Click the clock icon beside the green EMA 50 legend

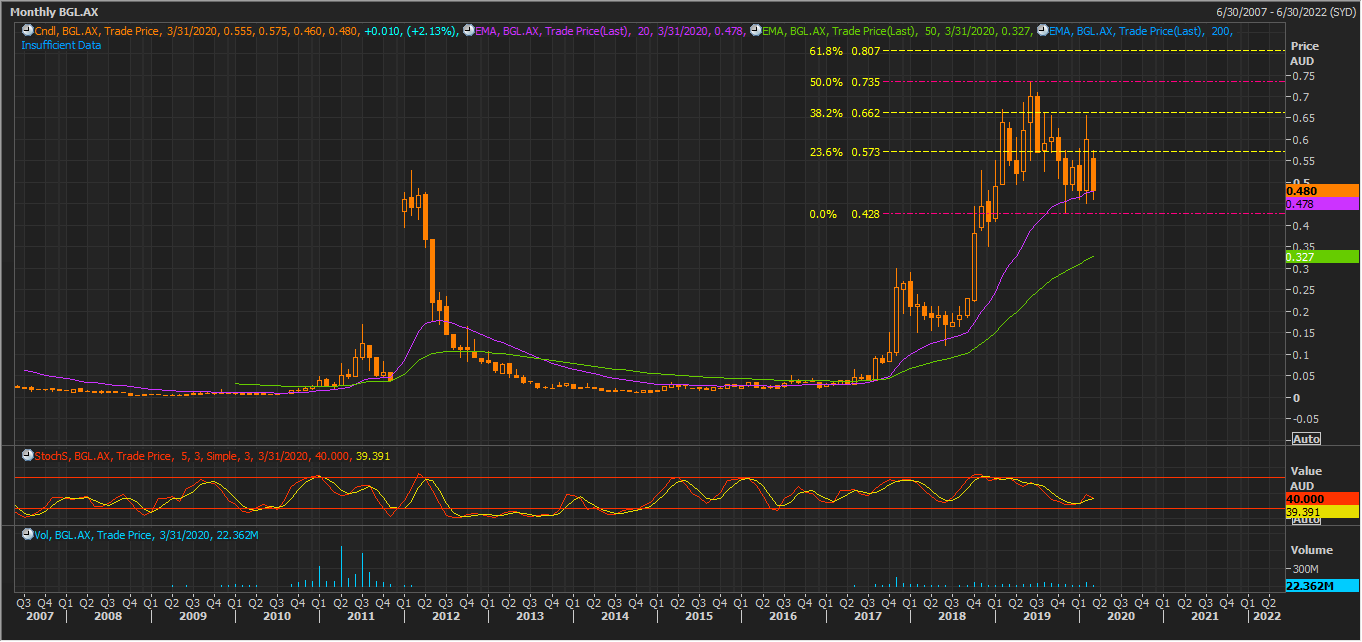pyautogui.click(x=756, y=32)
